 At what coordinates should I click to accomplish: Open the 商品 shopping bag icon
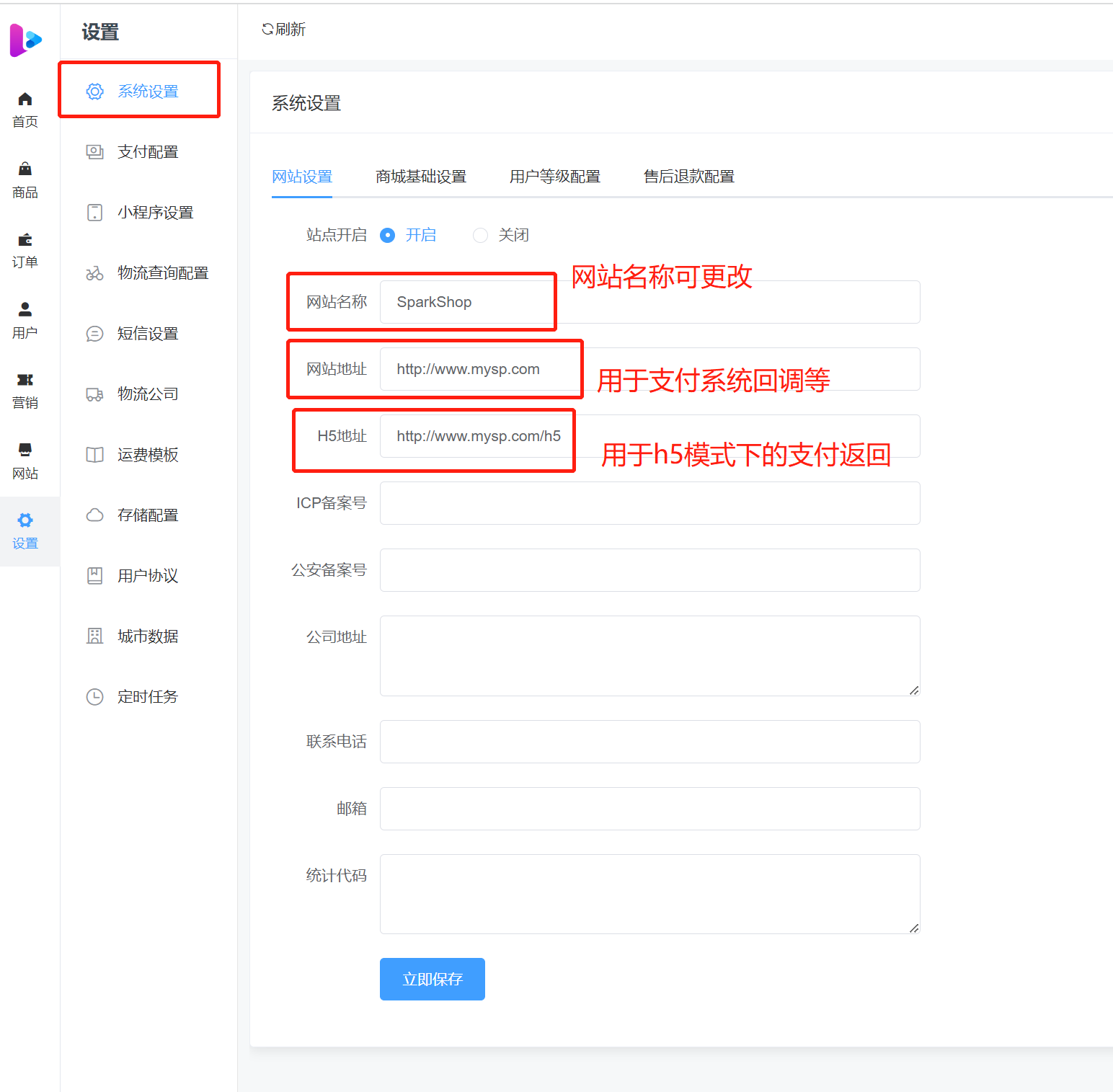[x=25, y=169]
